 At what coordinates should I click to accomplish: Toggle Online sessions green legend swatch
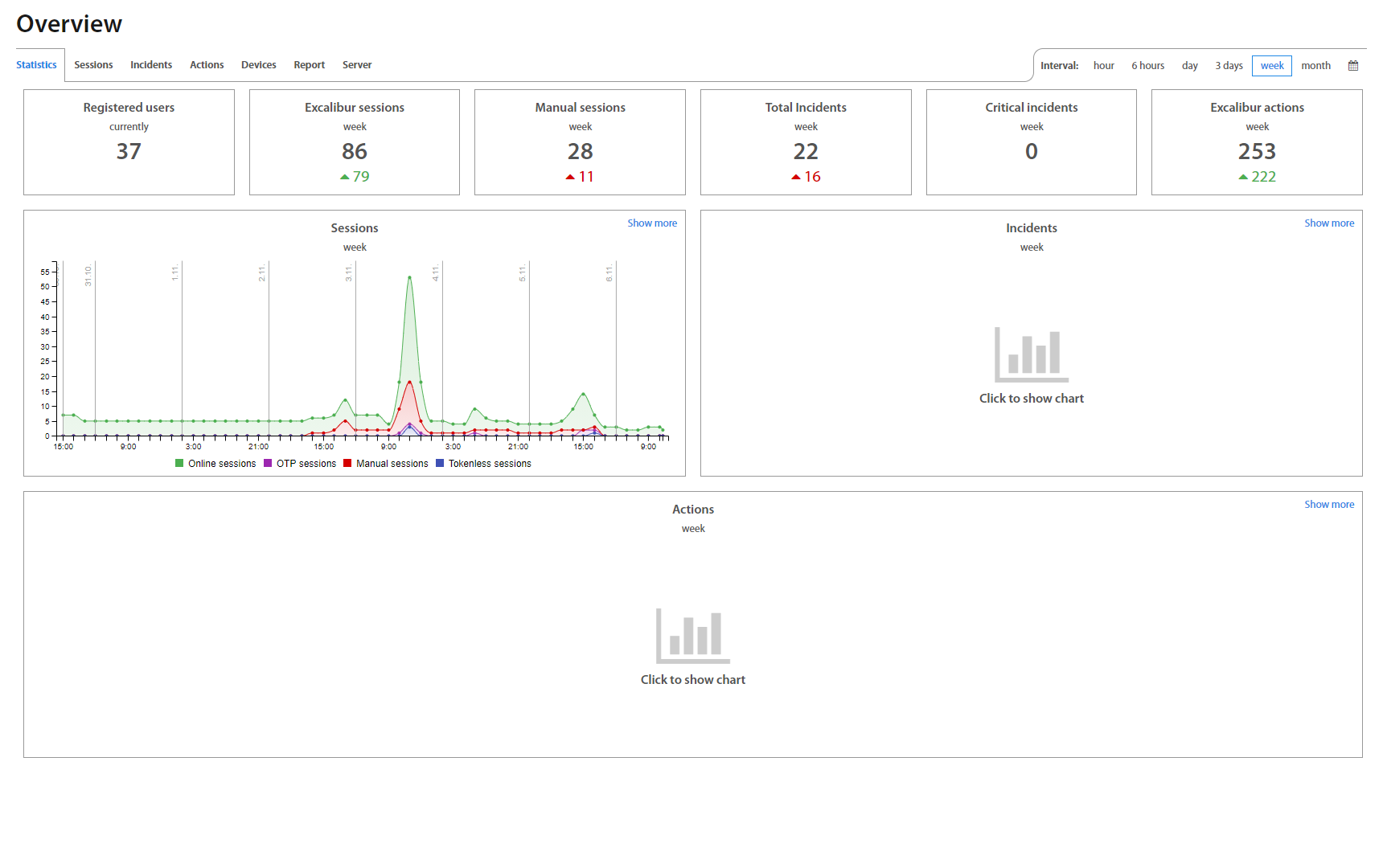179,464
